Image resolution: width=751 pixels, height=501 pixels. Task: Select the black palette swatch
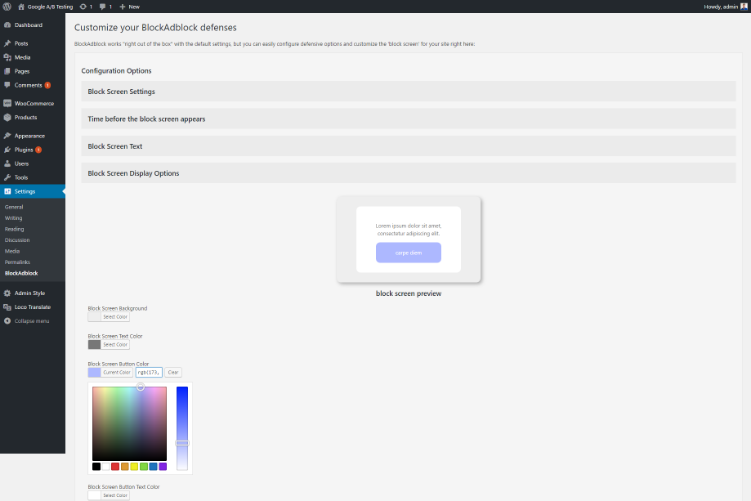click(x=96, y=467)
